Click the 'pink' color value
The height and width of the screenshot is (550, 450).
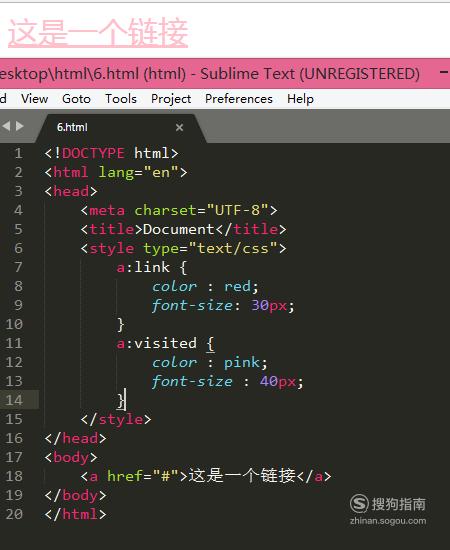coord(242,362)
